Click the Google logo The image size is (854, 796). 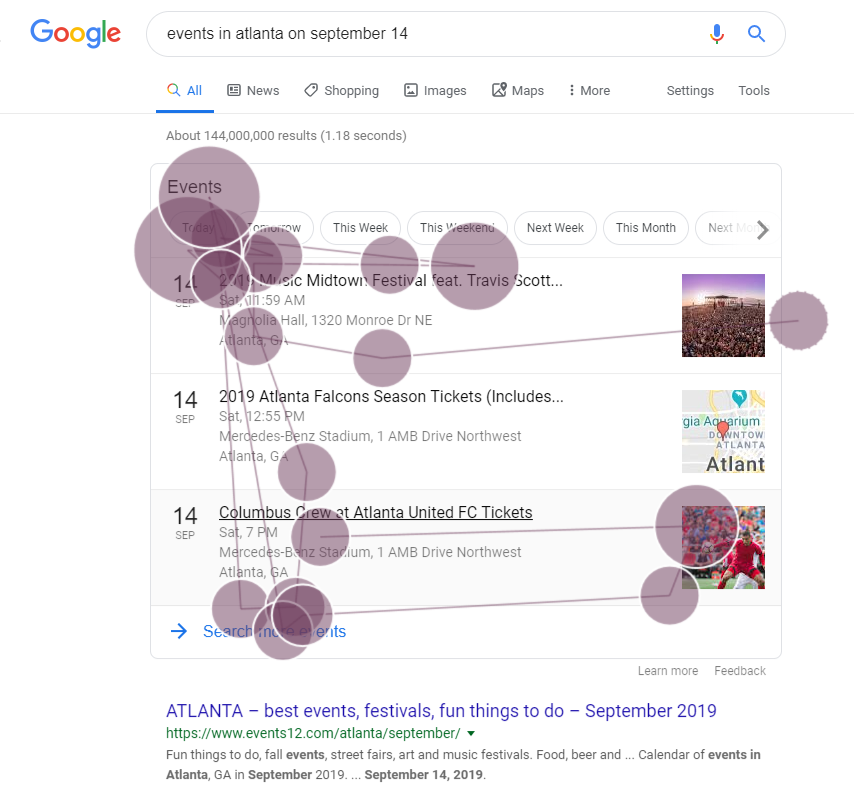pyautogui.click(x=75, y=33)
